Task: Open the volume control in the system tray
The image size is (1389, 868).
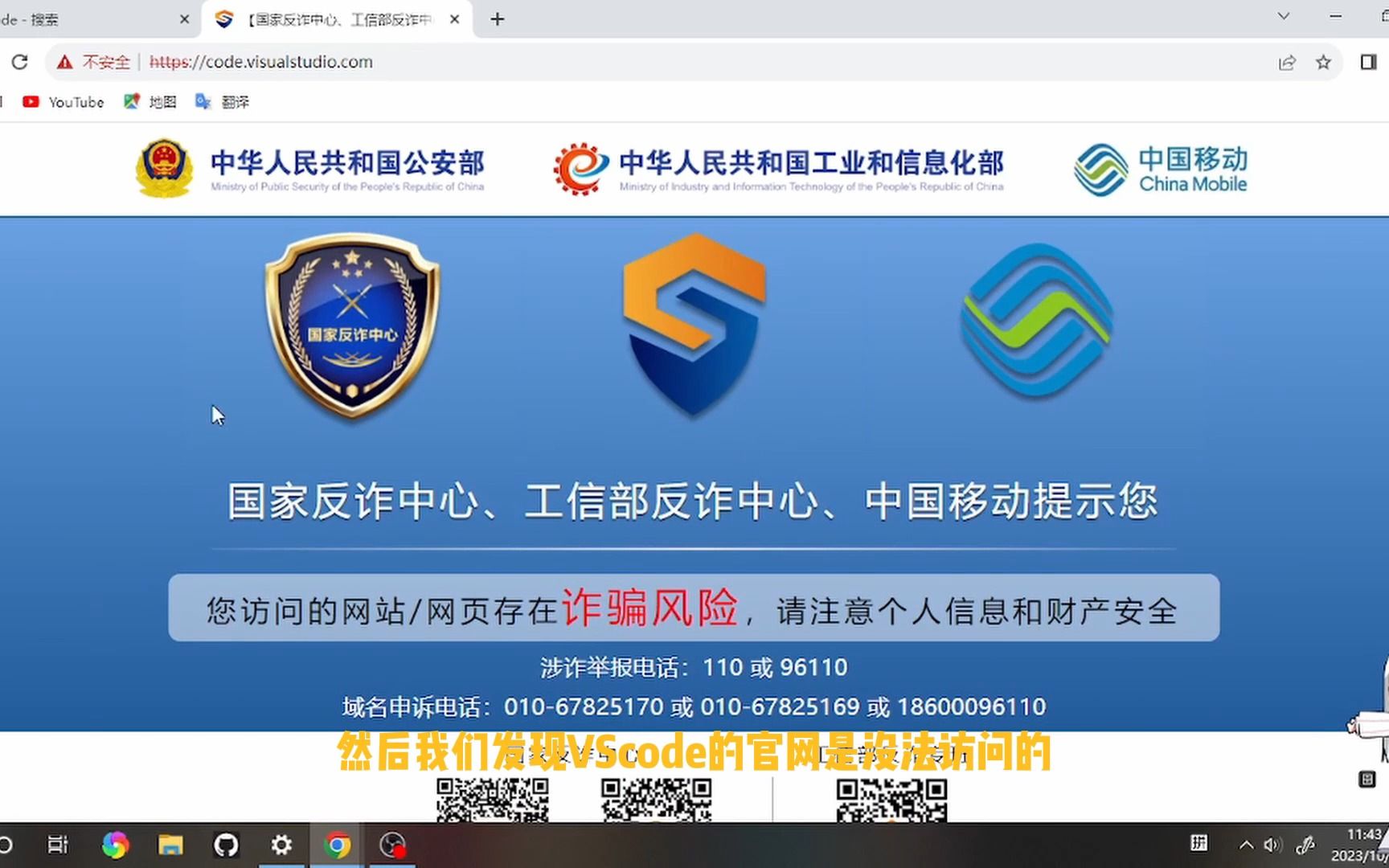Action: click(x=1272, y=844)
